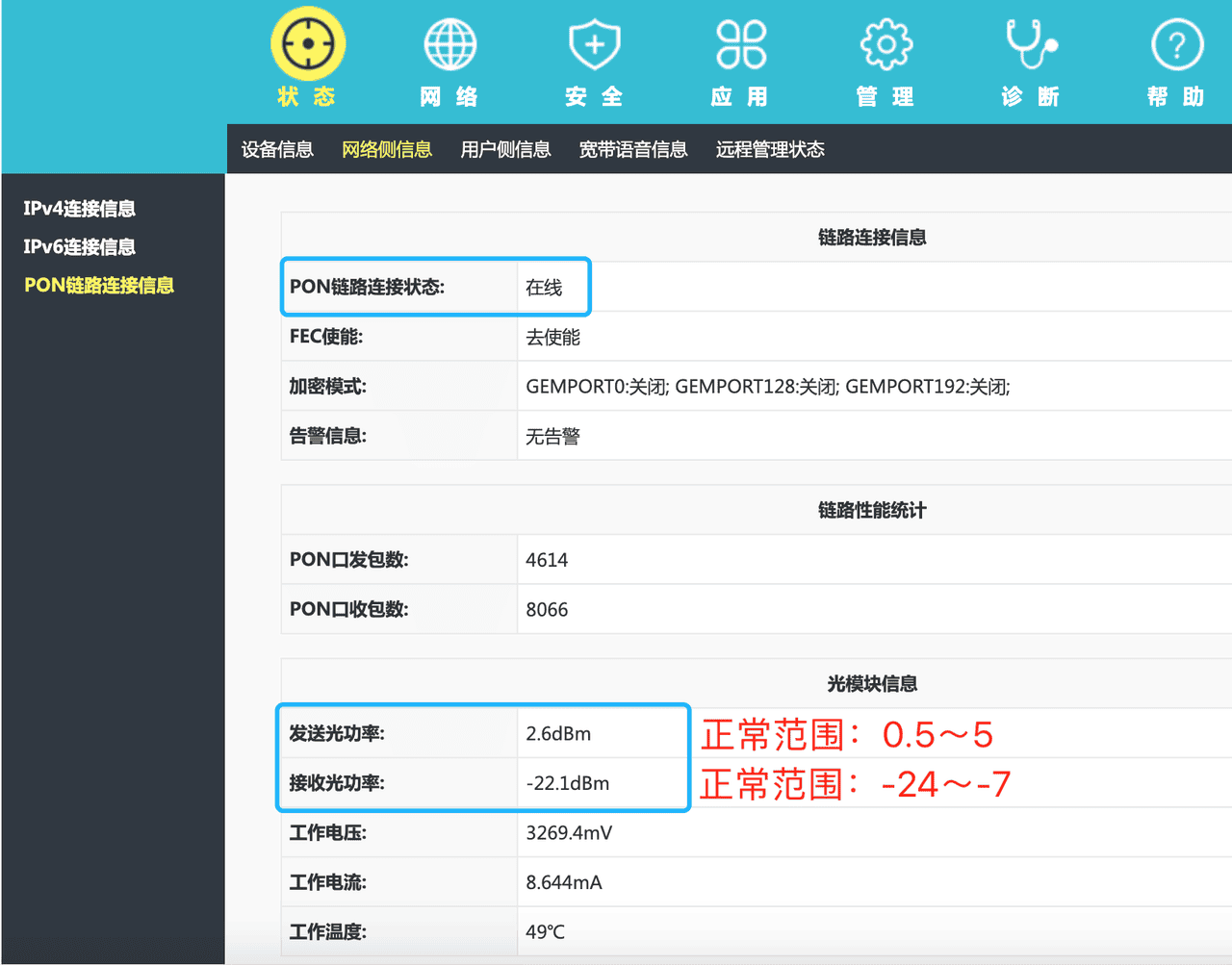The width and height of the screenshot is (1232, 965).
Task: Click the 发送光功率 value 2.6dBm
Action: [558, 734]
